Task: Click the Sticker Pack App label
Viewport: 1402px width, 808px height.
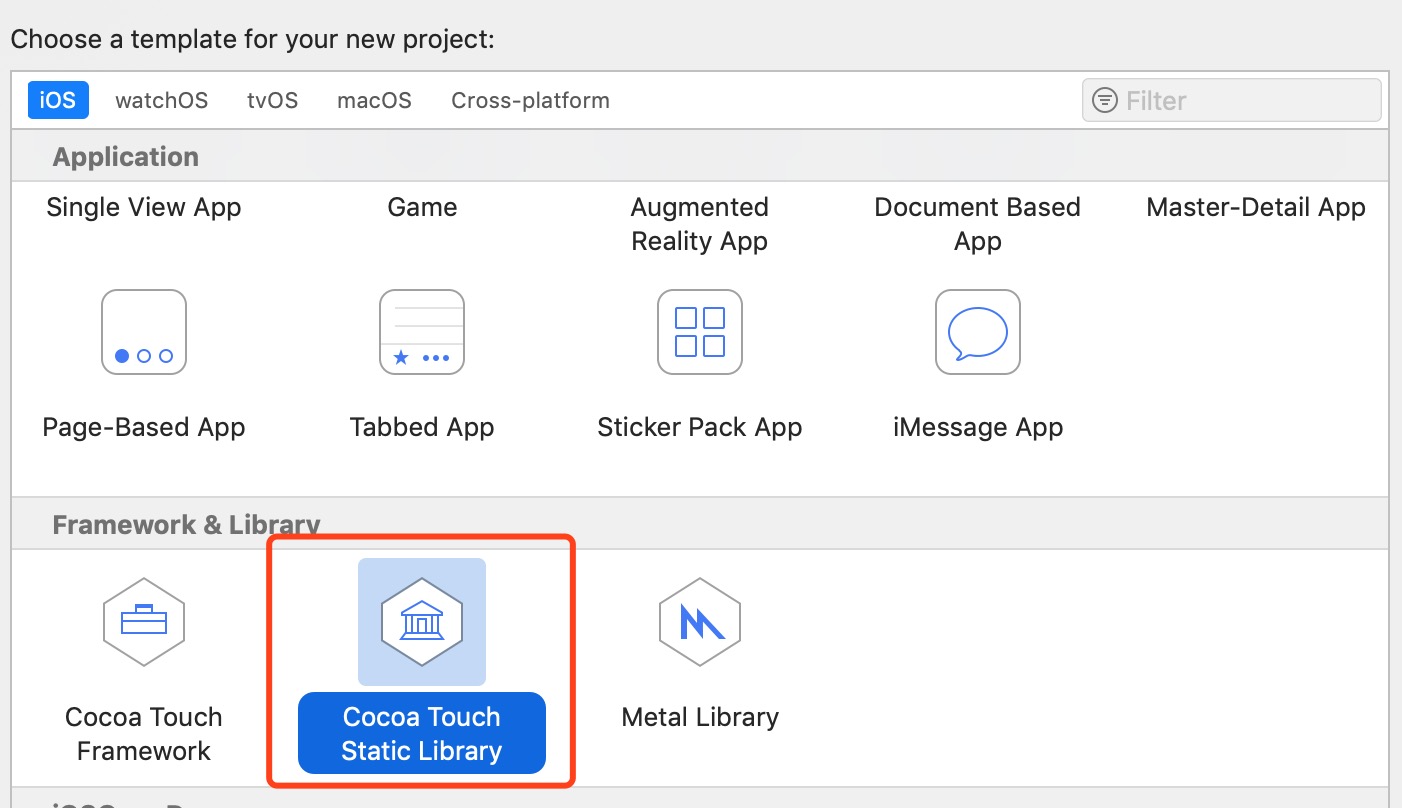Action: (700, 427)
